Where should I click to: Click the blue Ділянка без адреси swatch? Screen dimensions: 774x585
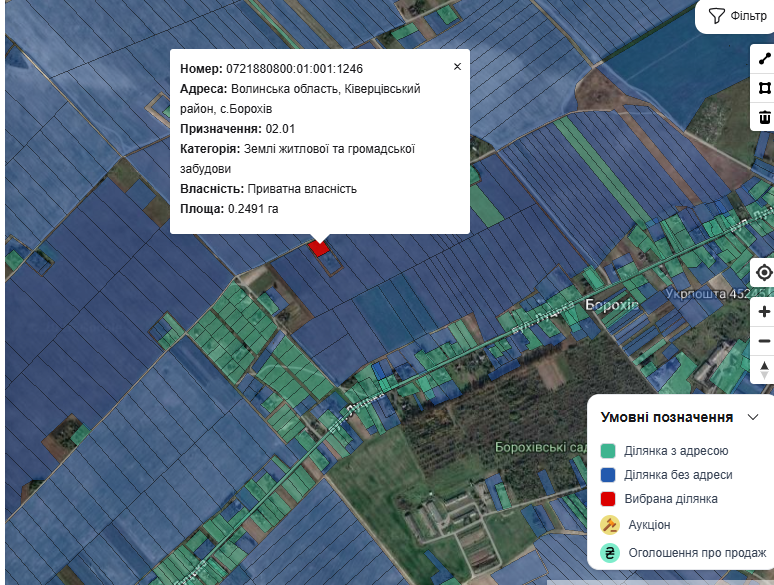608,475
